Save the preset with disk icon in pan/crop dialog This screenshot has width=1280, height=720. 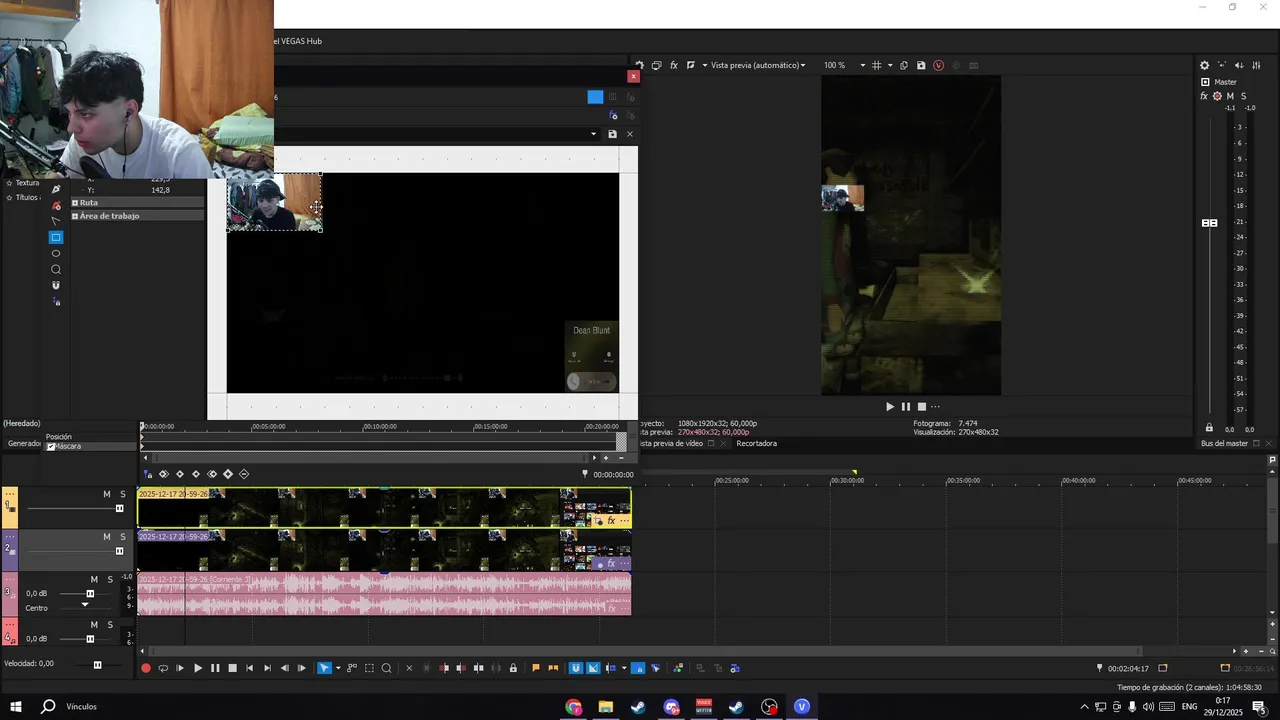pyautogui.click(x=612, y=134)
